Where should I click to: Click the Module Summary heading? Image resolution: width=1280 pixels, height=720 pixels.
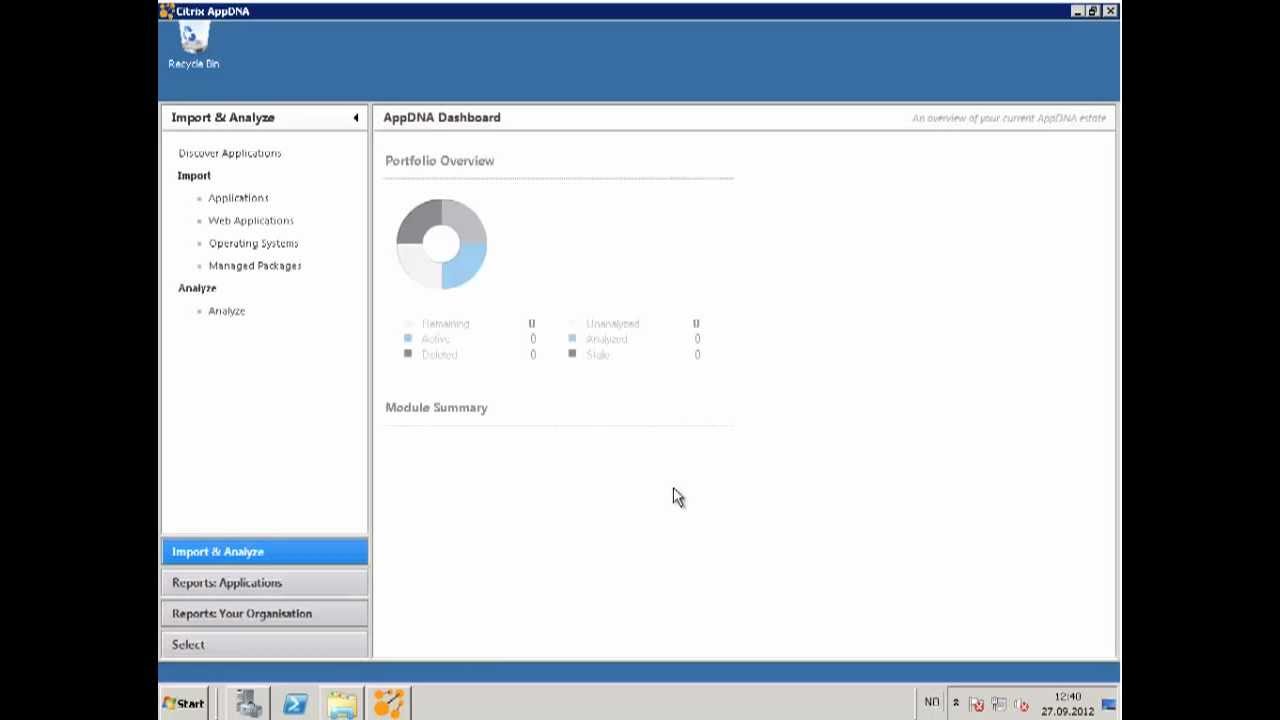point(436,408)
